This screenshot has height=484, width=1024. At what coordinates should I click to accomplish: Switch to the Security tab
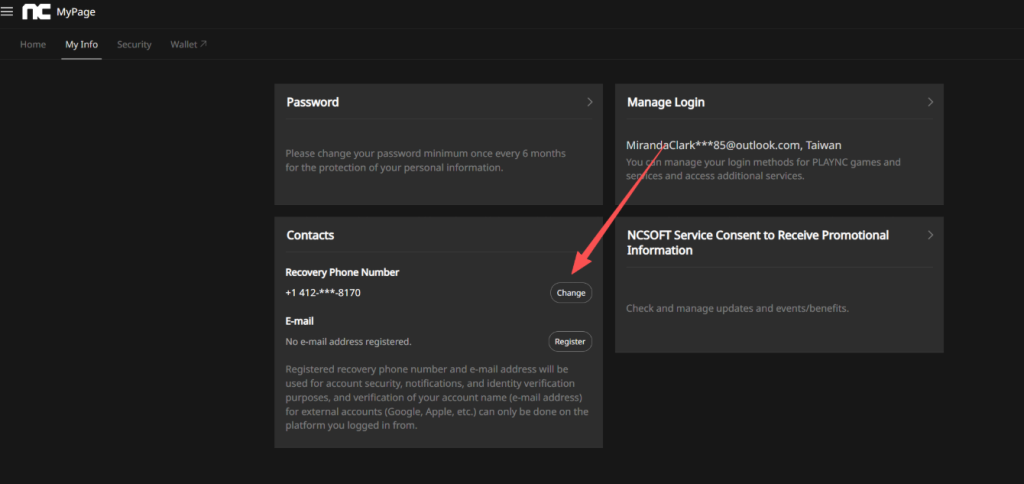(134, 45)
